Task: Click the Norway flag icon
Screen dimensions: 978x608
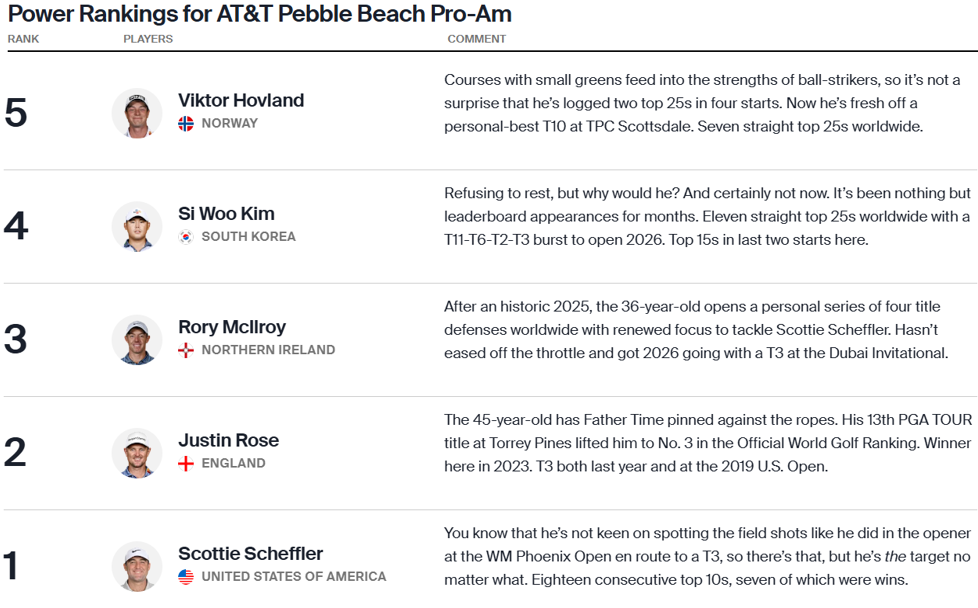Action: point(186,123)
